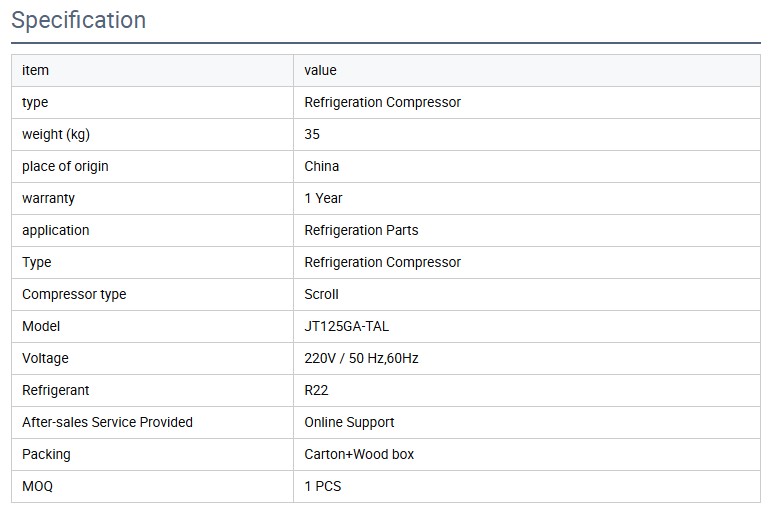This screenshot has height=512, width=776.
Task: Select the 'item' column header
Action: [35, 70]
